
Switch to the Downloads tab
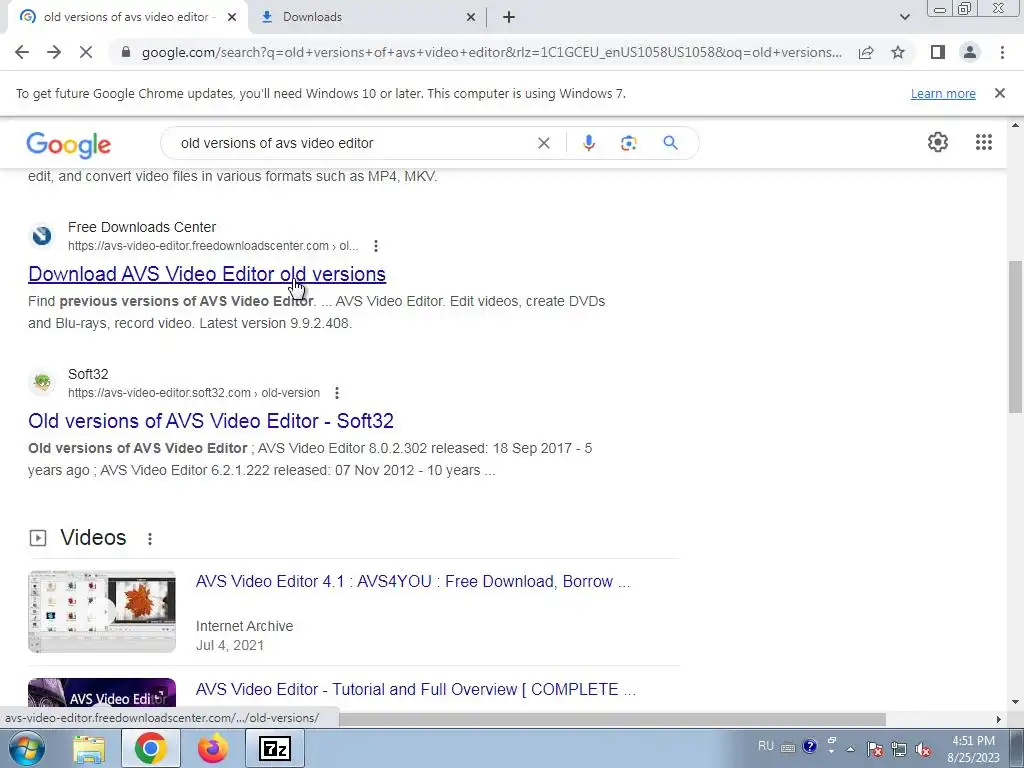[368, 17]
